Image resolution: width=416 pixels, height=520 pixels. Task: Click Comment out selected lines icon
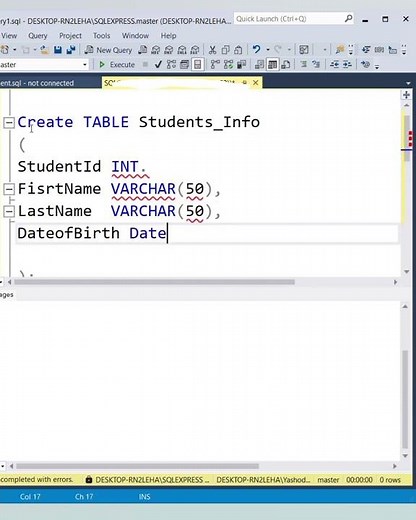coord(303,64)
